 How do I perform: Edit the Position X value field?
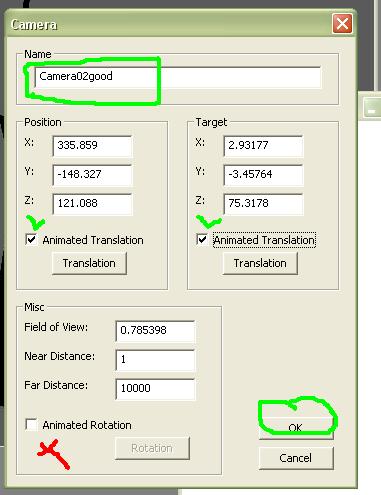(x=92, y=146)
